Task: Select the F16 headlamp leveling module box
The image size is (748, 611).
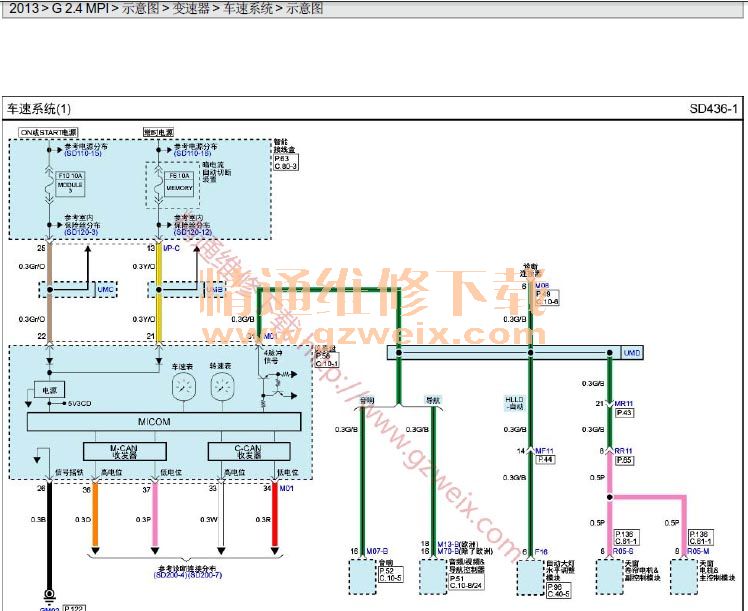Action: pos(531,578)
